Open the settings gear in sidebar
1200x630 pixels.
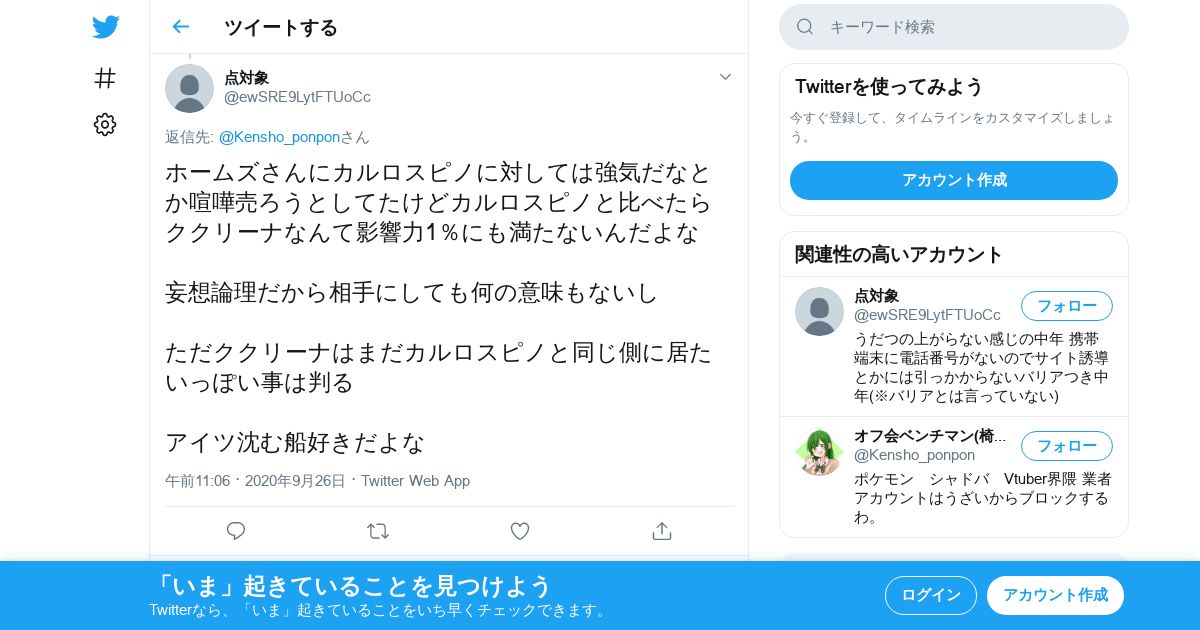tap(105, 124)
